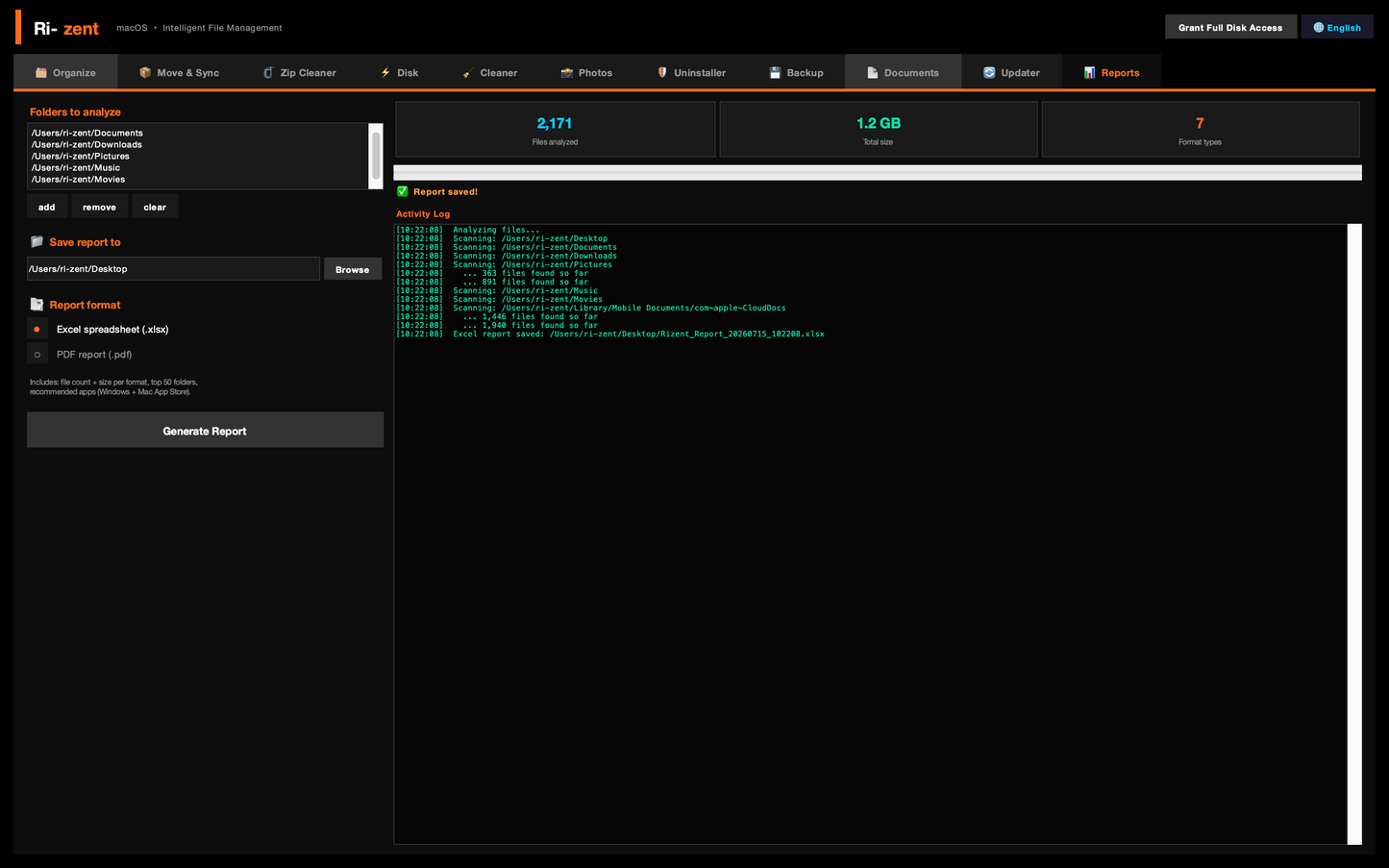This screenshot has height=868, width=1389.
Task: Switch to the Move & Sync tab
Action: pyautogui.click(x=179, y=72)
